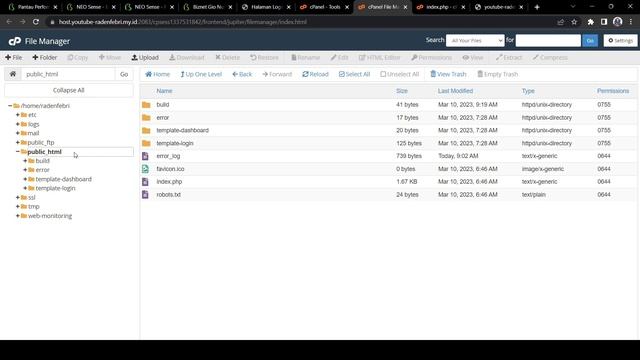Expand the web-monitoring folder in the tree
Image resolution: width=640 pixels, height=360 pixels.
[x=18, y=216]
